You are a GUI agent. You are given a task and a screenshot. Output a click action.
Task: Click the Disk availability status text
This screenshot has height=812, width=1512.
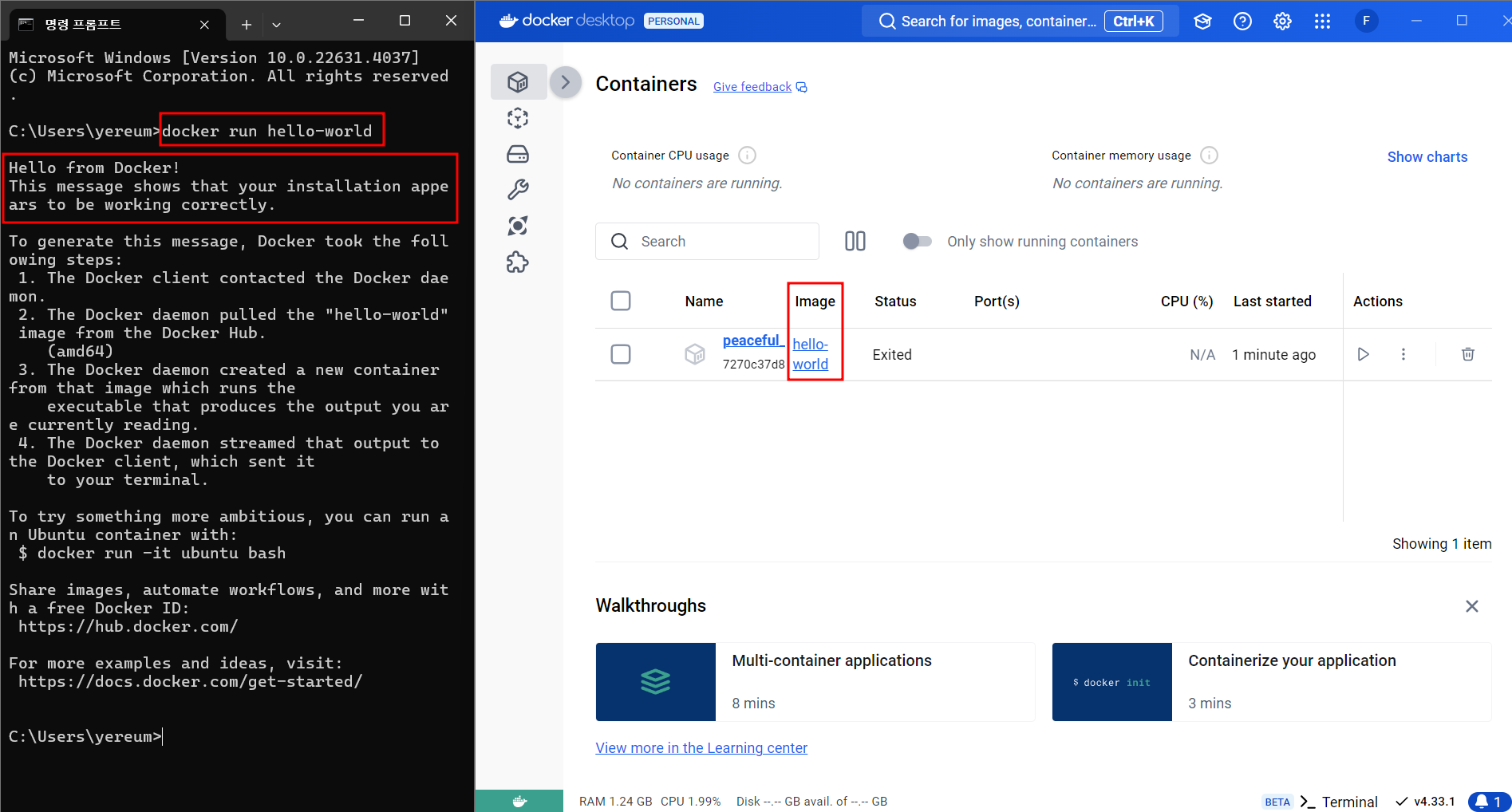pos(811,802)
